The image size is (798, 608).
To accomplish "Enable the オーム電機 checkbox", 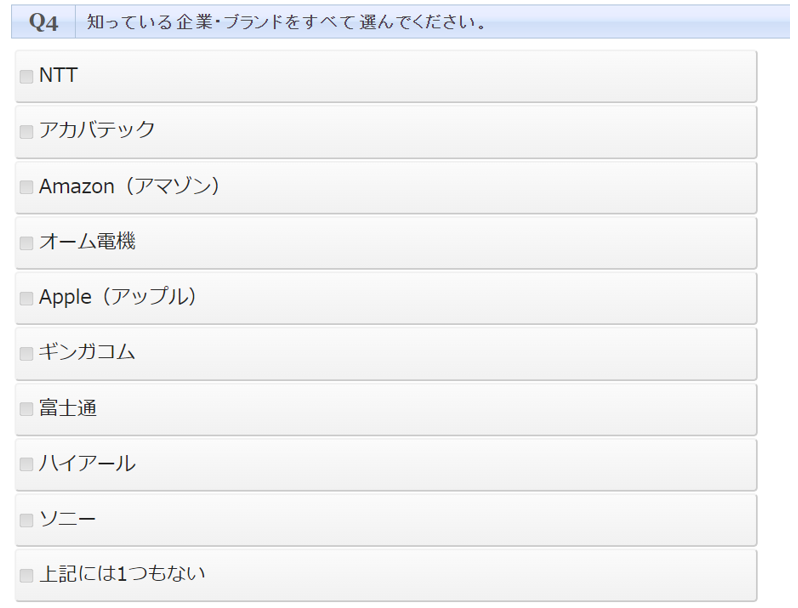I will tap(27, 243).
